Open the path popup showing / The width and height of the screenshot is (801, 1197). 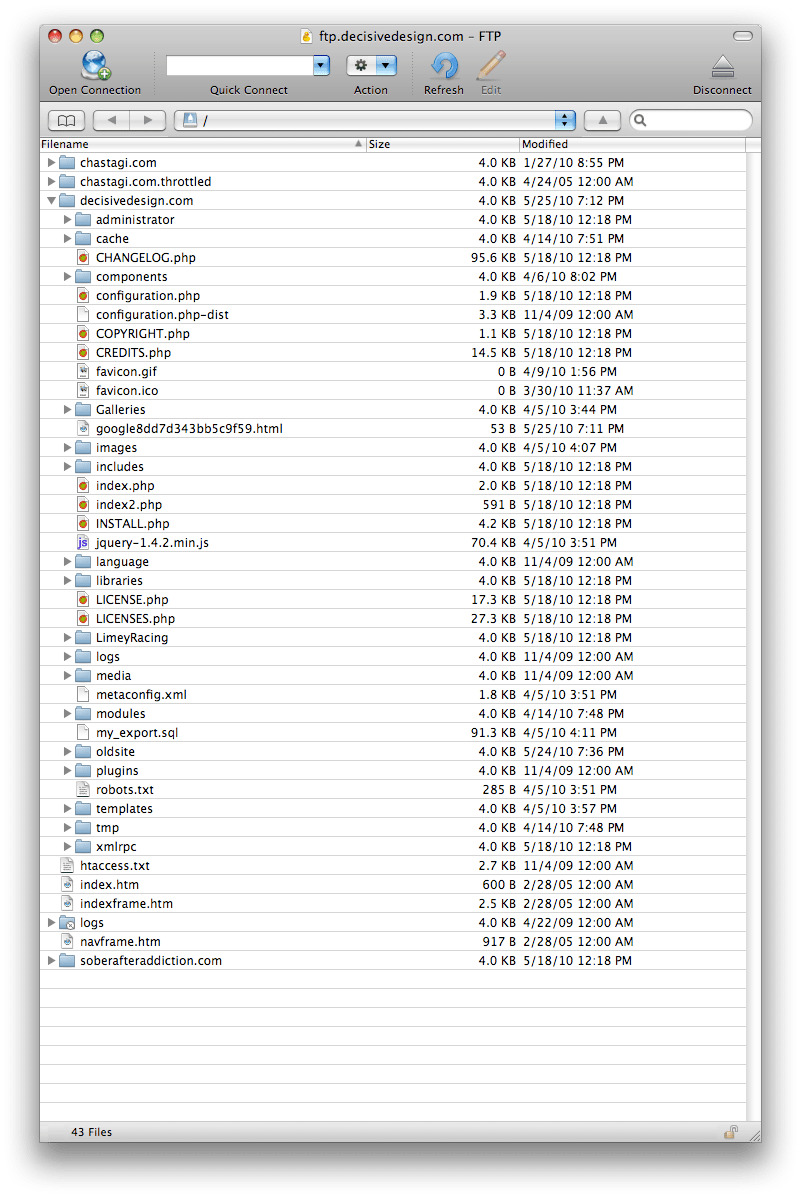click(x=375, y=121)
